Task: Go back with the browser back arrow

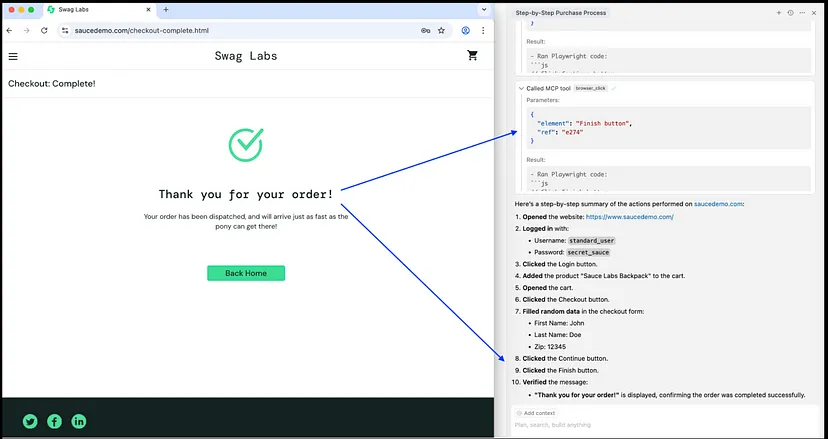Action: click(x=9, y=31)
